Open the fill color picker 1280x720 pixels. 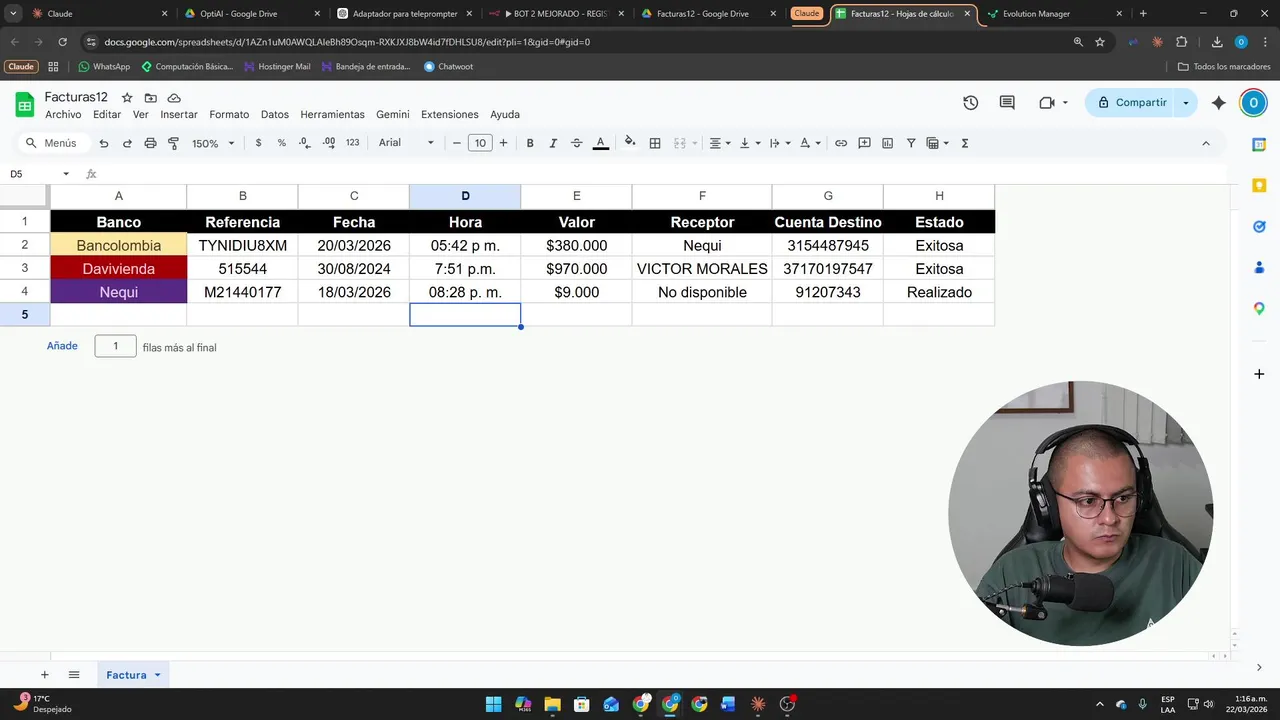click(x=630, y=143)
